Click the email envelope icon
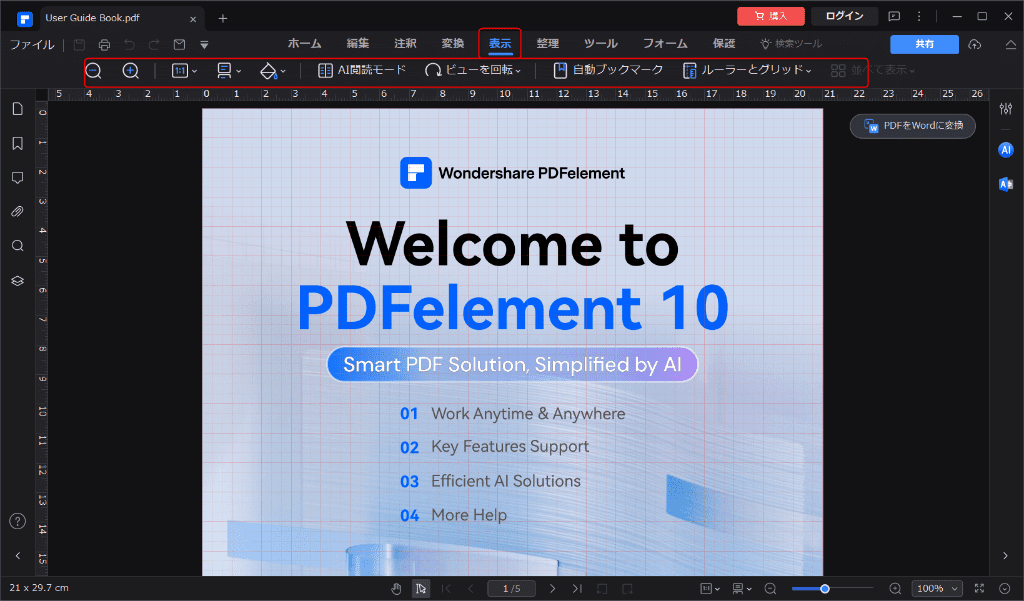The width and height of the screenshot is (1024, 601). (x=180, y=44)
